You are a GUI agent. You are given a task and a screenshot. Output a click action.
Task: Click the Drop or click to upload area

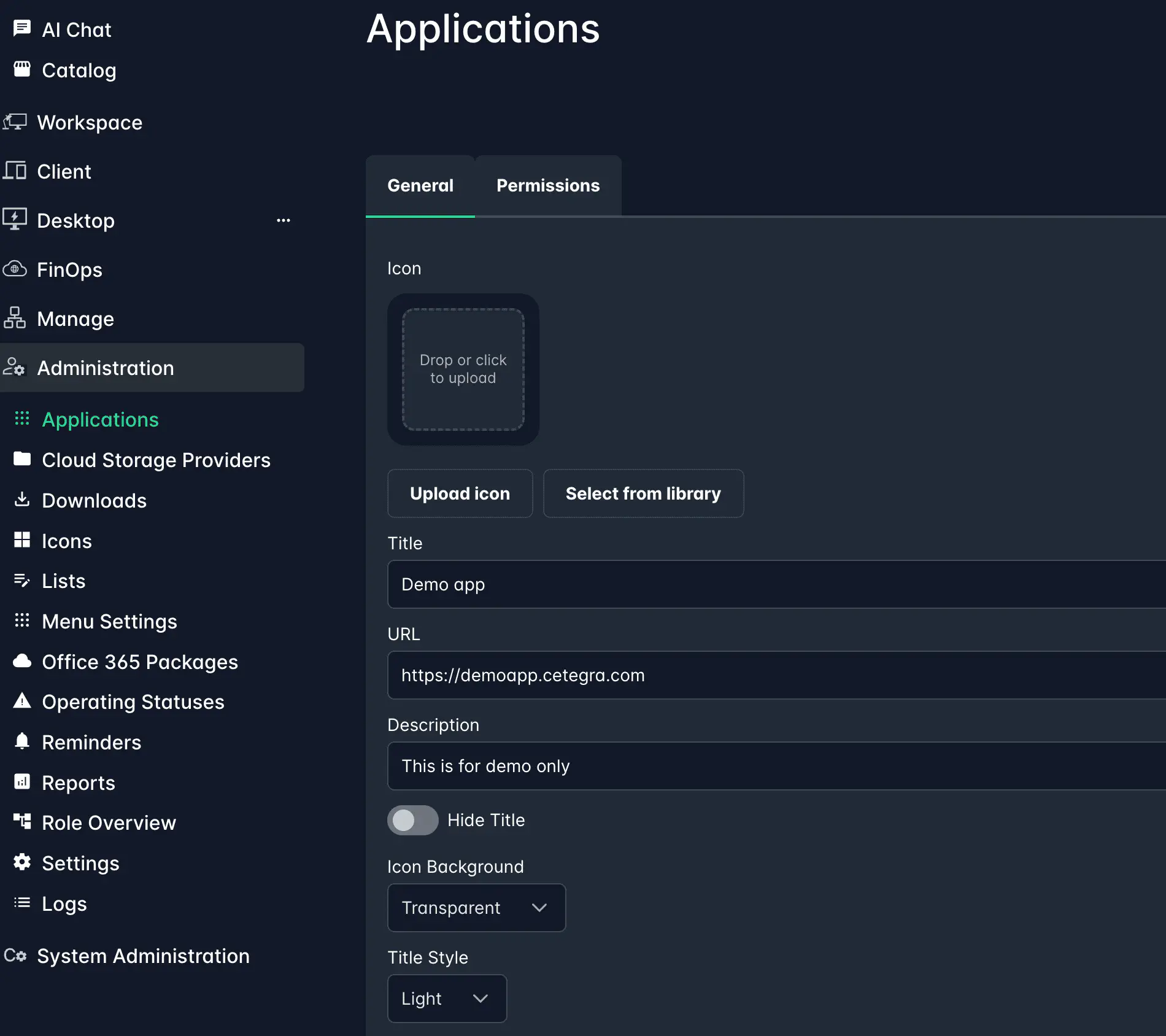point(463,369)
